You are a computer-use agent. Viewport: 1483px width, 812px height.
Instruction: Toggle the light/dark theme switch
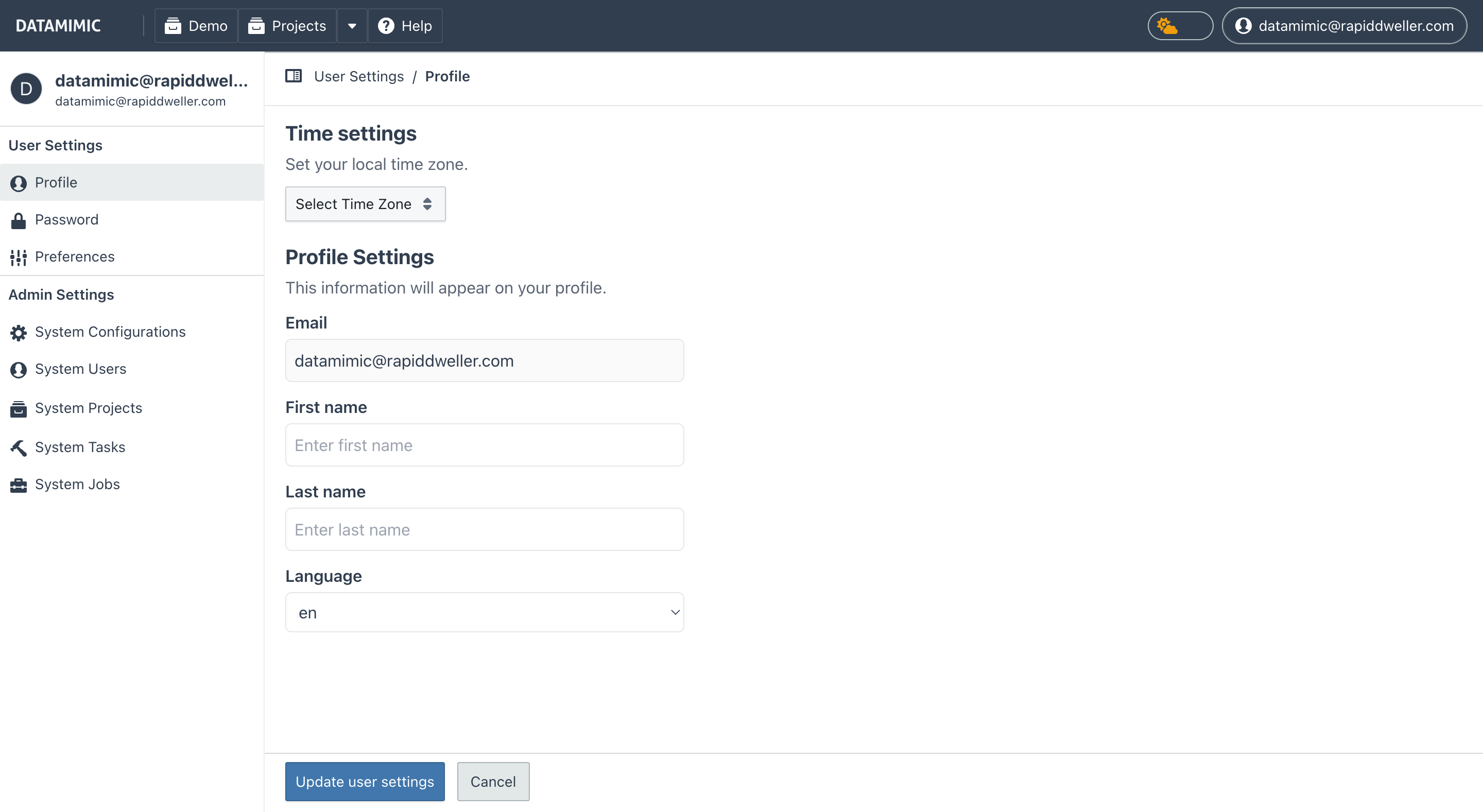[1180, 26]
